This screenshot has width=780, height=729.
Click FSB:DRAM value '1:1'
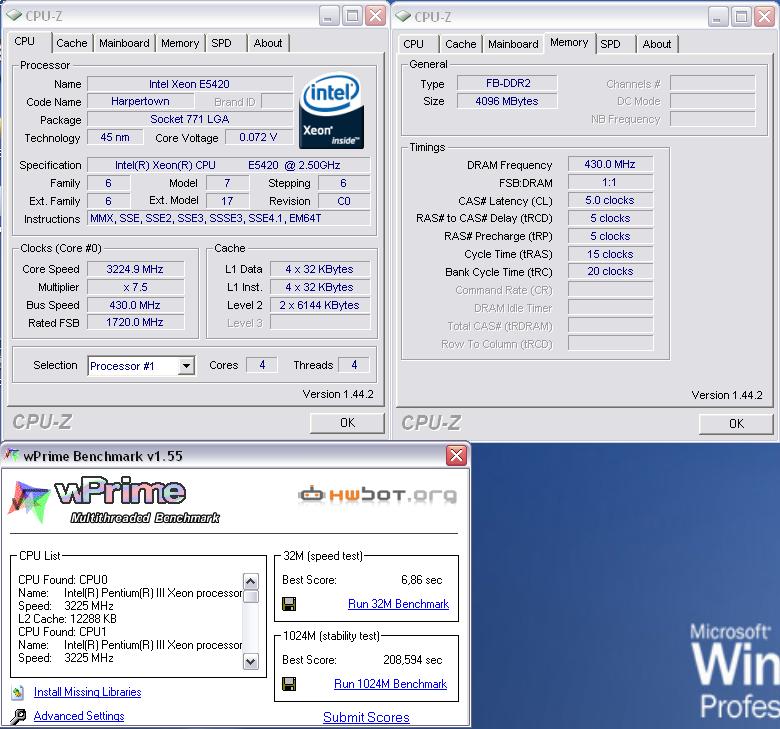click(x=610, y=182)
